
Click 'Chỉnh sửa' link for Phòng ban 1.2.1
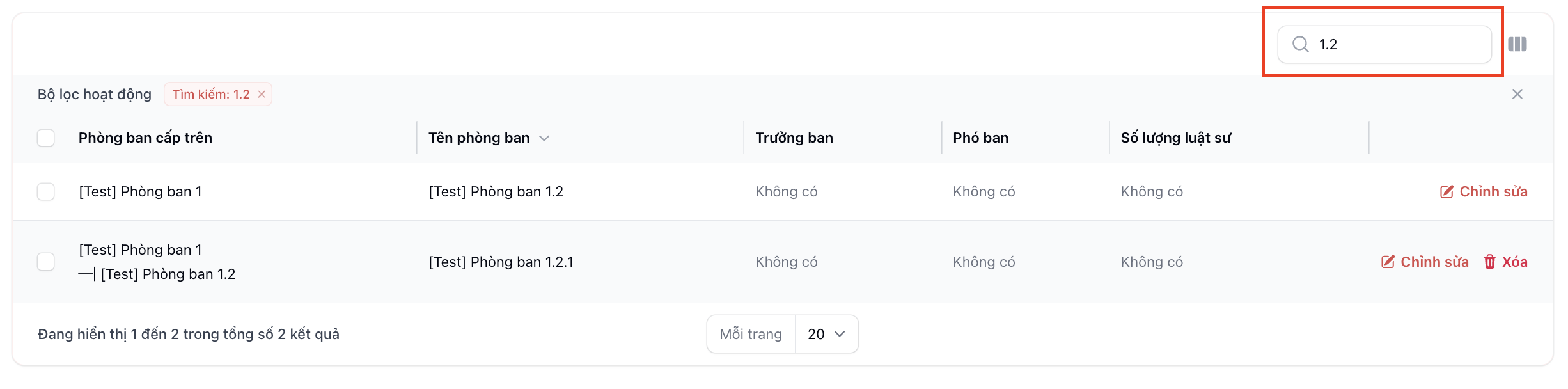(1434, 262)
